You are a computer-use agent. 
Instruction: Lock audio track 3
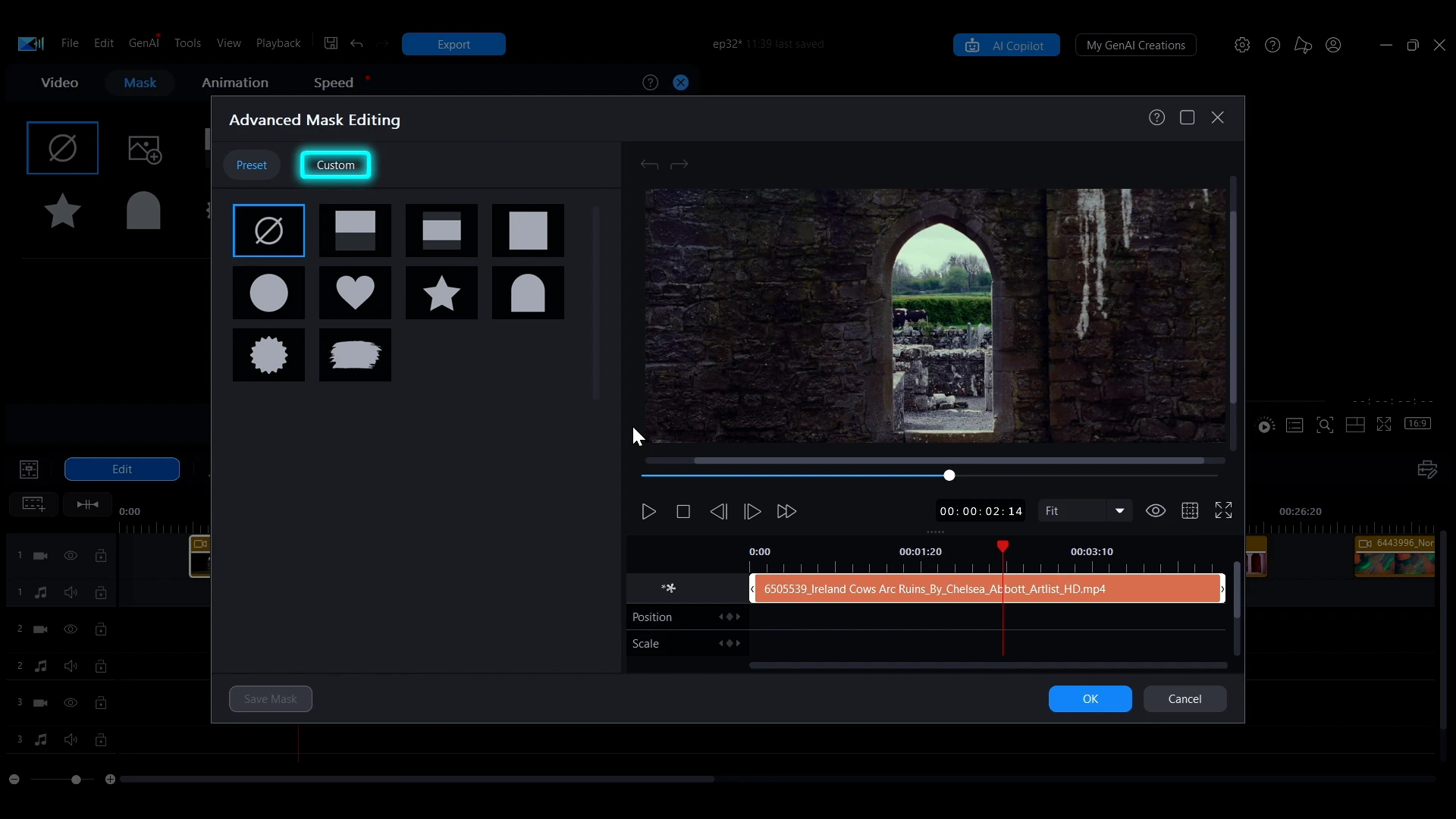point(101,740)
